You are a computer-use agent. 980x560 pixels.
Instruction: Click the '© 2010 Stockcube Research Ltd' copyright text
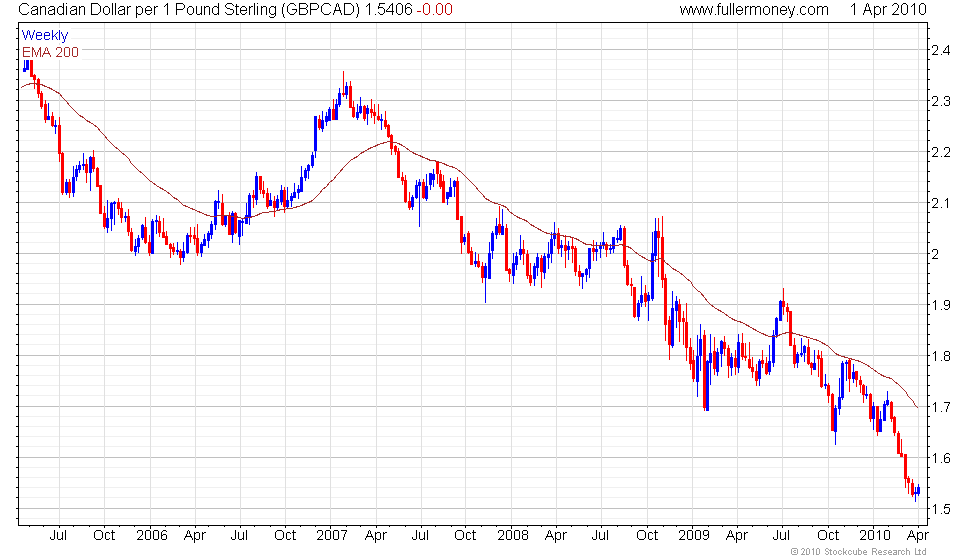[x=858, y=552]
